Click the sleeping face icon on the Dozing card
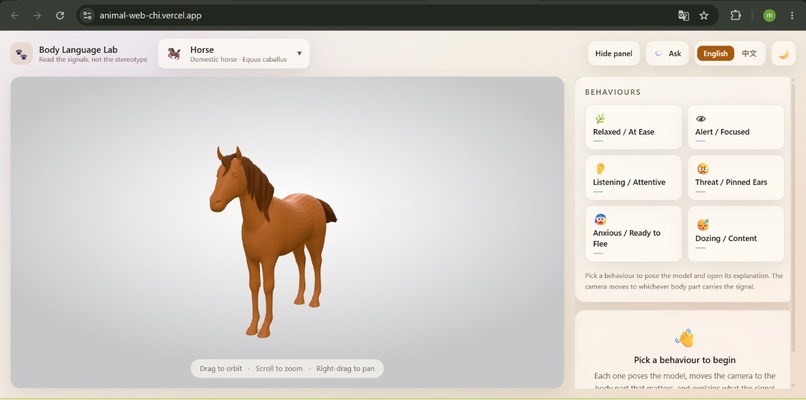Image resolution: width=806 pixels, height=400 pixels. point(703,225)
